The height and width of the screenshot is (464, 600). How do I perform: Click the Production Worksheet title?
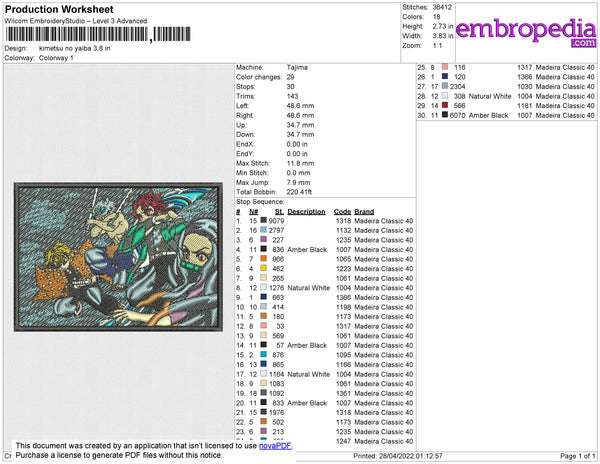(59, 10)
